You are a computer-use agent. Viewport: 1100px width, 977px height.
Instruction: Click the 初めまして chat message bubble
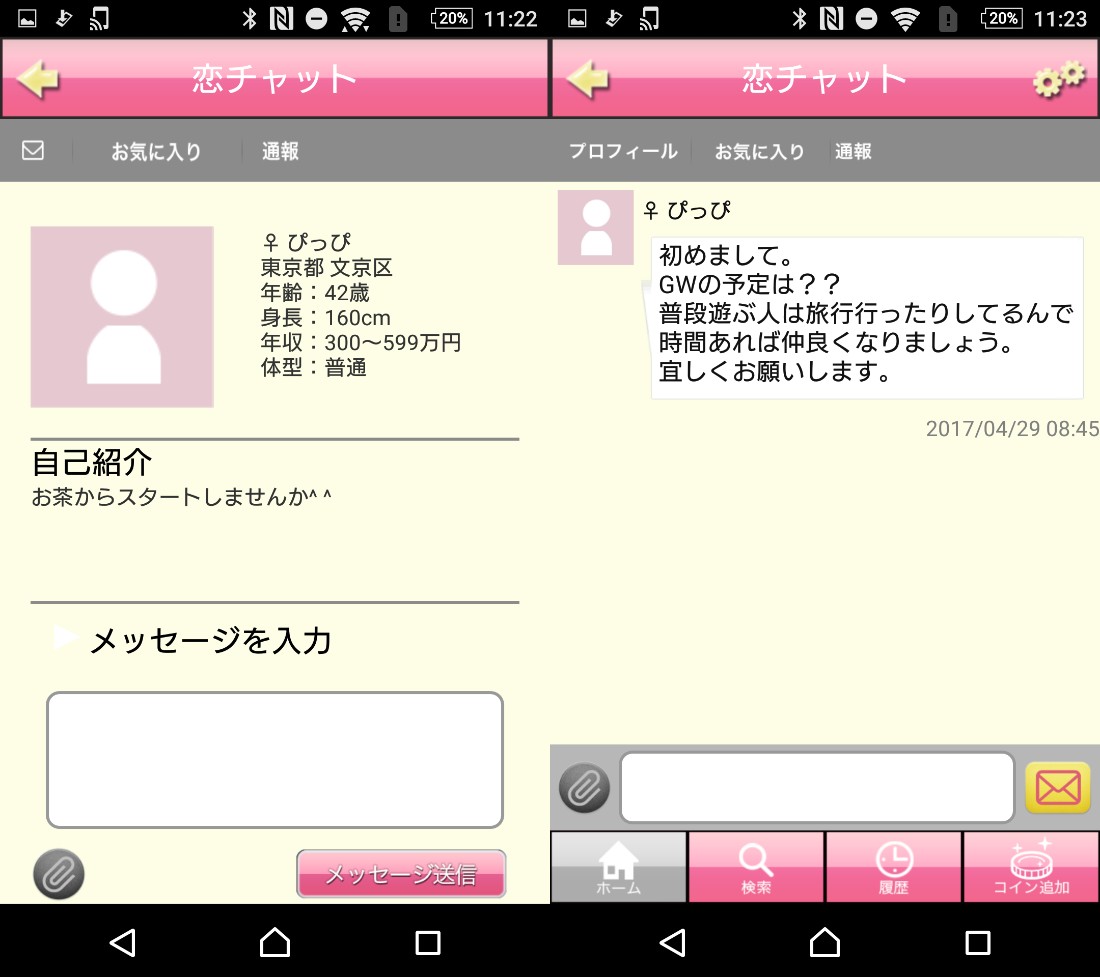click(867, 318)
